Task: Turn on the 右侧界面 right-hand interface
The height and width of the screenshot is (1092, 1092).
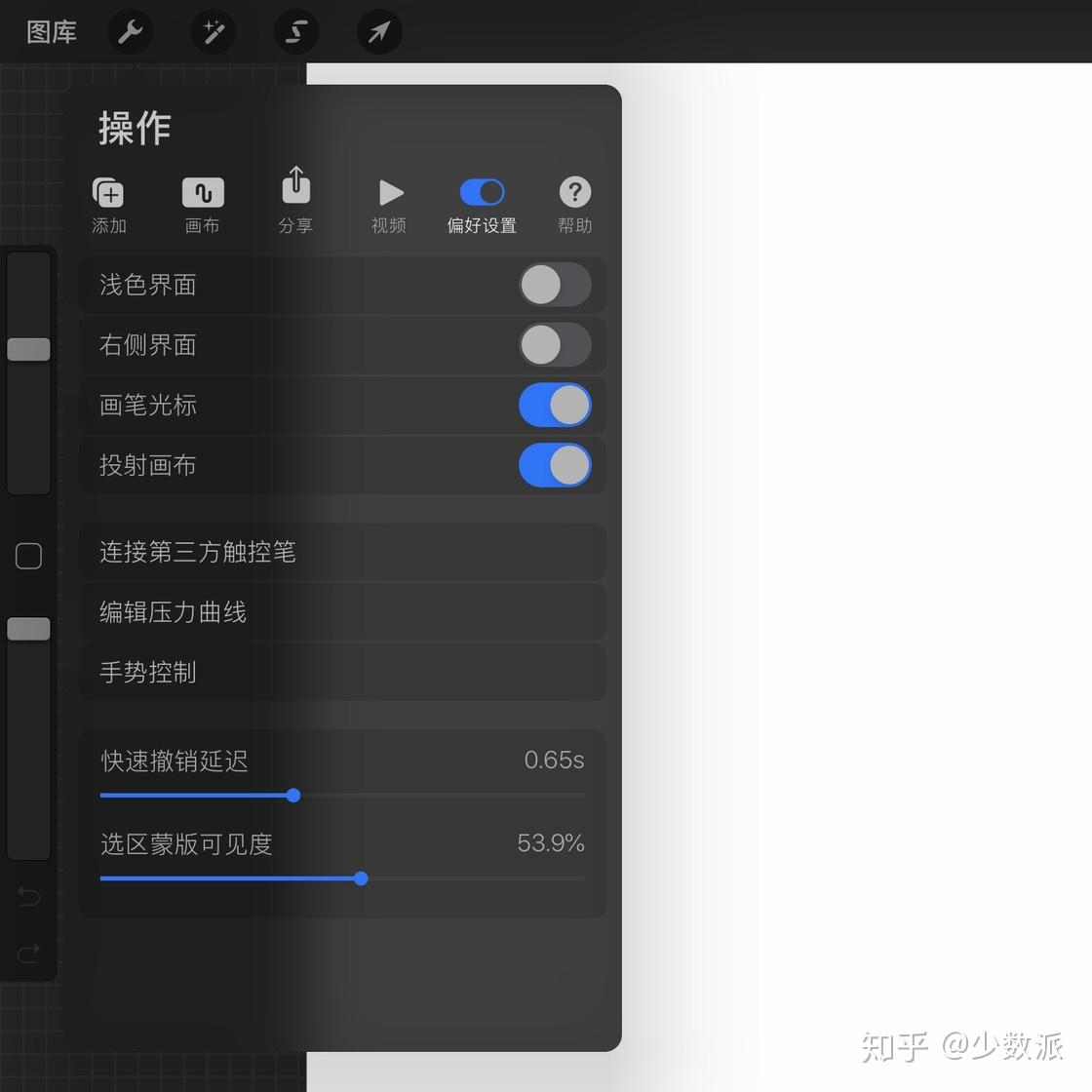Action: pos(555,344)
